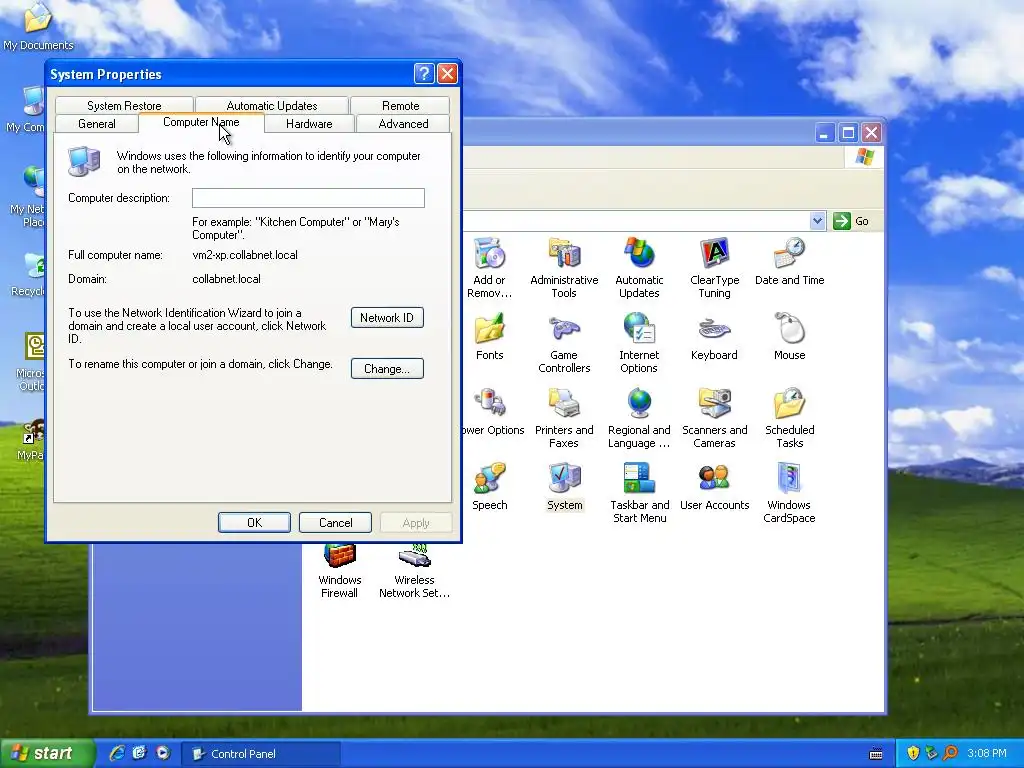This screenshot has height=768, width=1024.
Task: Click the Network ID button
Action: [x=387, y=317]
